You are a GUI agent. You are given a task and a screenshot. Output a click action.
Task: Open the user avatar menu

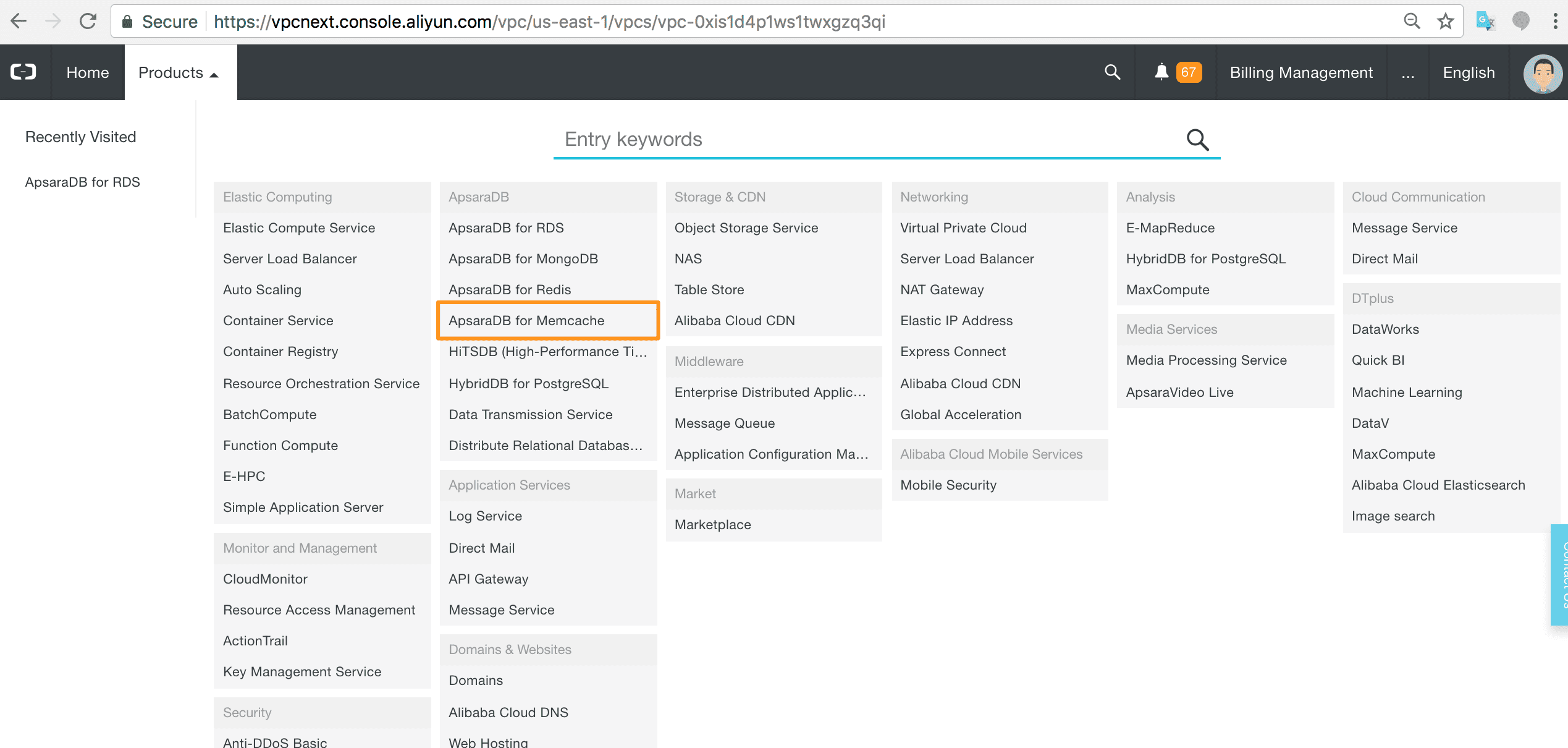(1542, 74)
